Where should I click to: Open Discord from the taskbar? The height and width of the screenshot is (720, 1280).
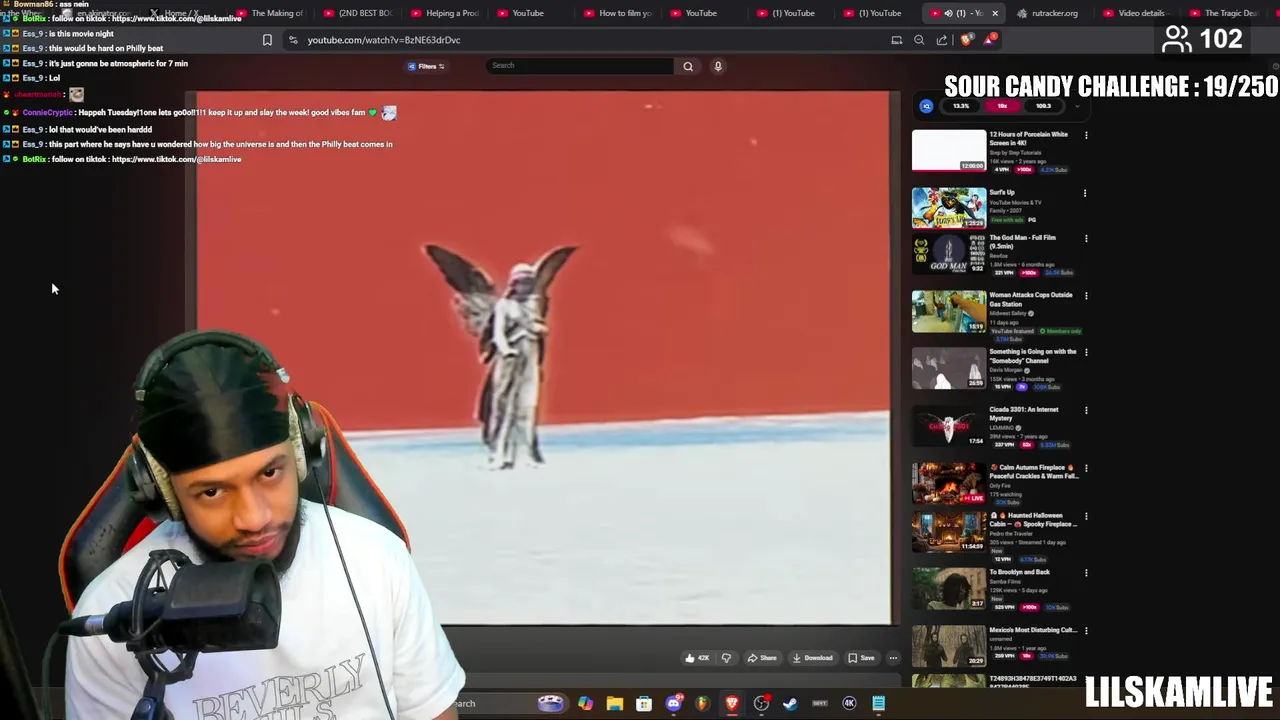click(673, 704)
